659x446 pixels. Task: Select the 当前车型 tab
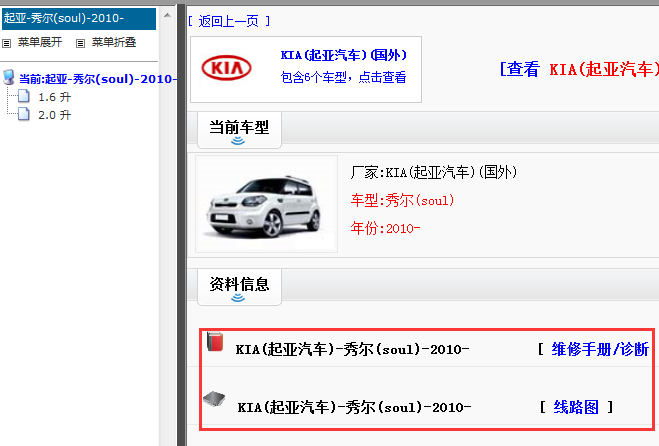[239, 129]
